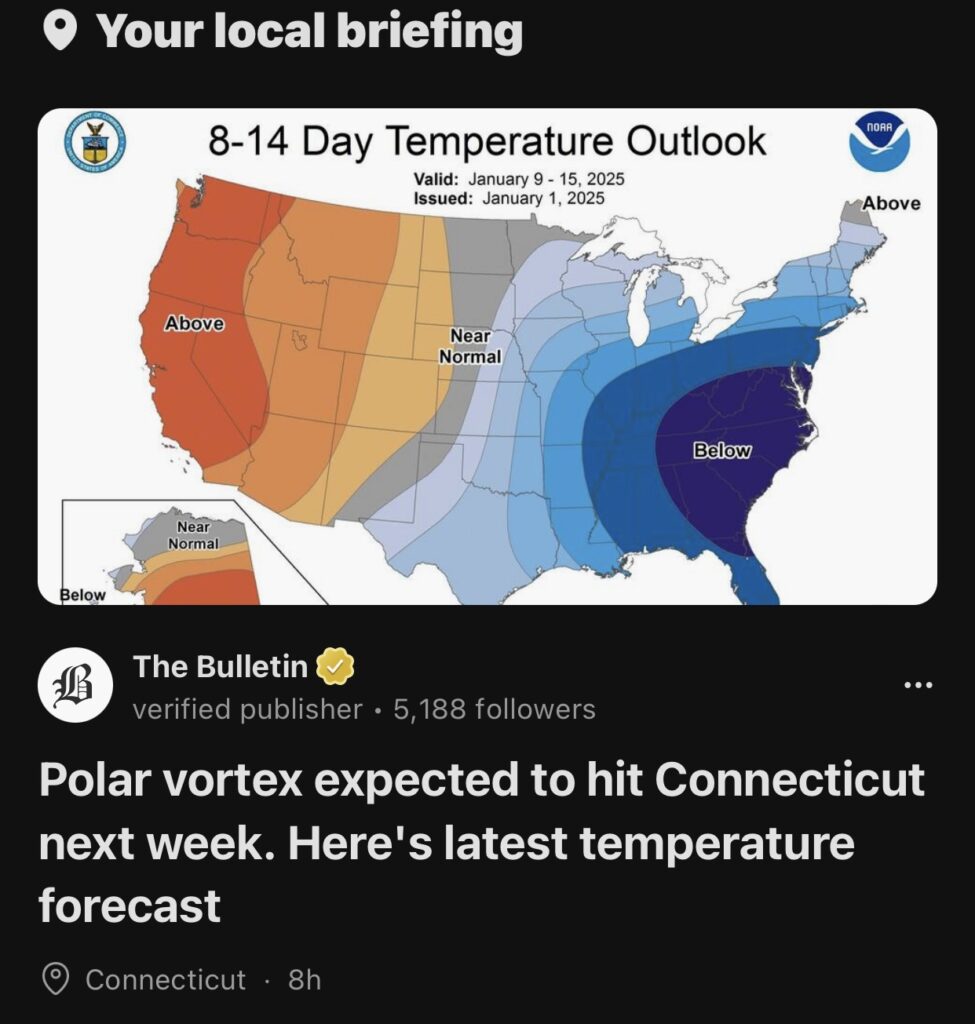
Task: Open the polar vortex article headline
Action: [x=480, y=842]
